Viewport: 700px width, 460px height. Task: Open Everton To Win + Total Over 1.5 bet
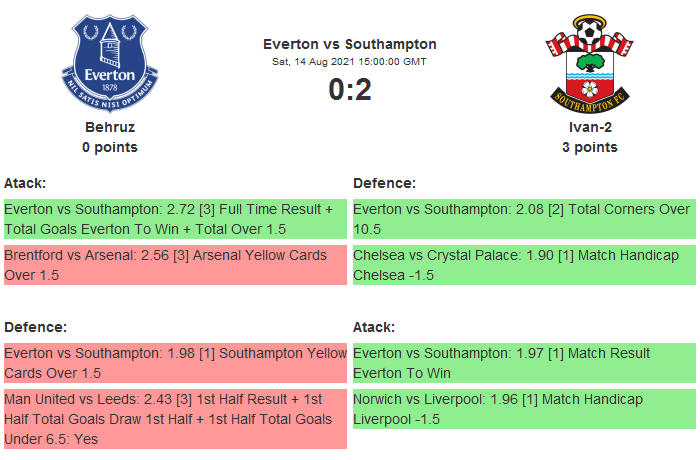click(175, 219)
